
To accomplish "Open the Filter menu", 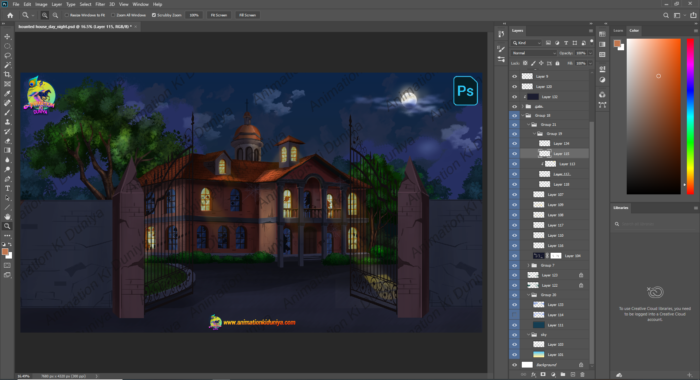I will [100, 4].
